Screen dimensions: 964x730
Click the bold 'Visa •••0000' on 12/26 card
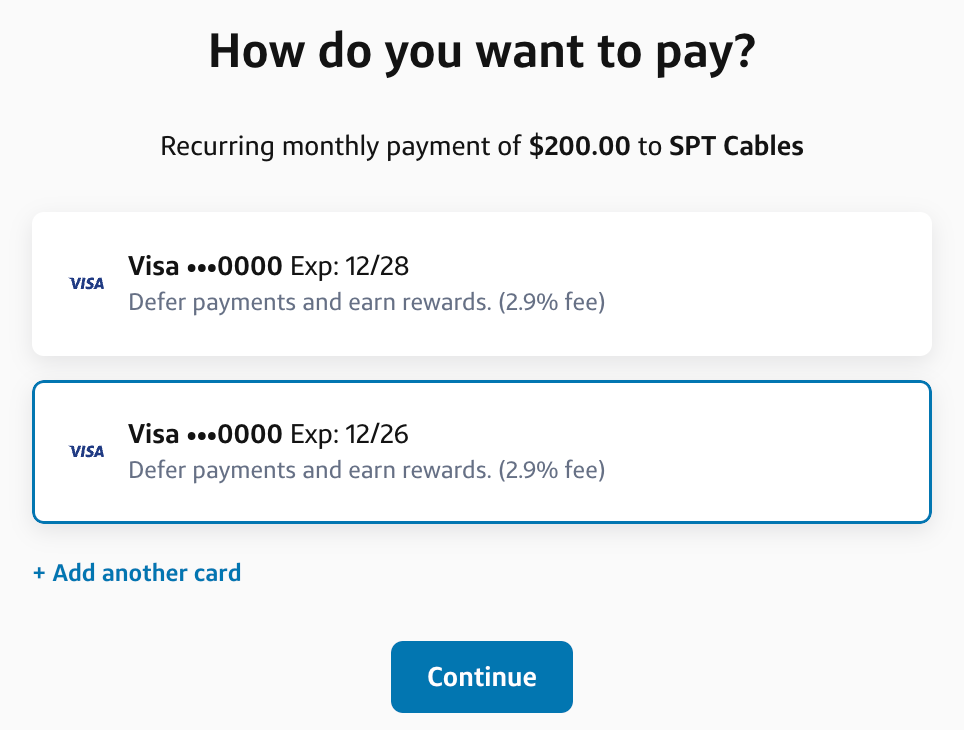206,435
